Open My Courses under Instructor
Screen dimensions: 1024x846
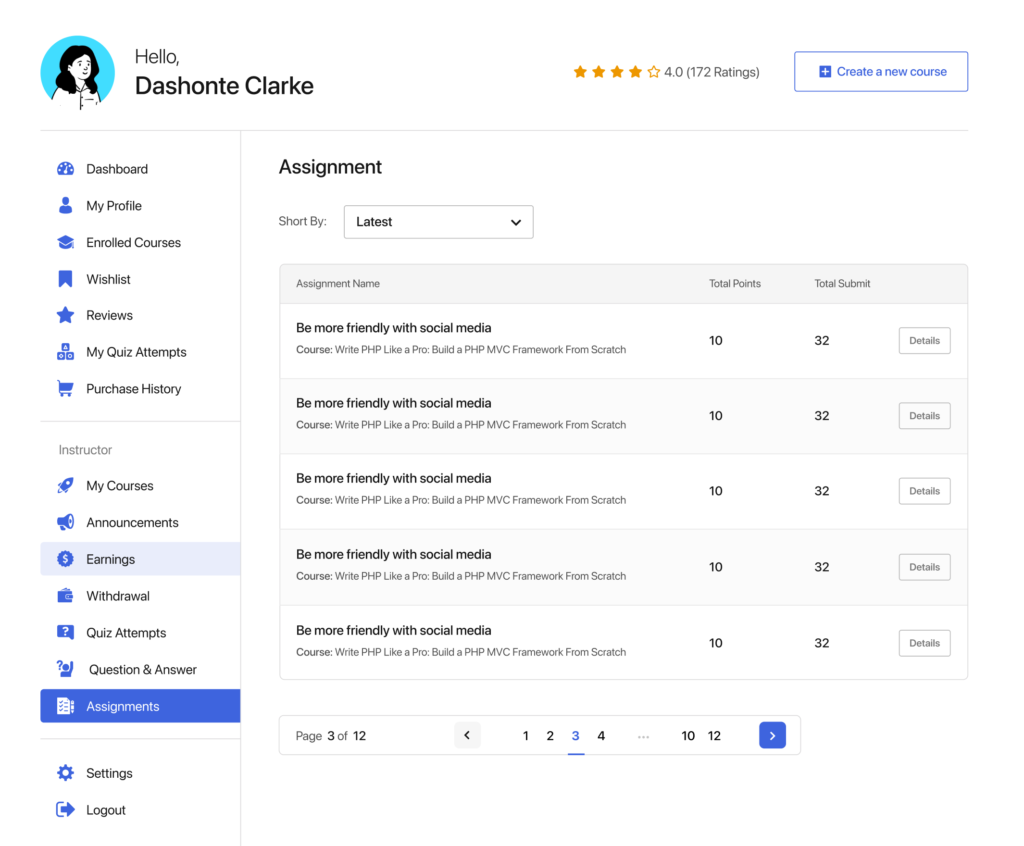[140, 485]
